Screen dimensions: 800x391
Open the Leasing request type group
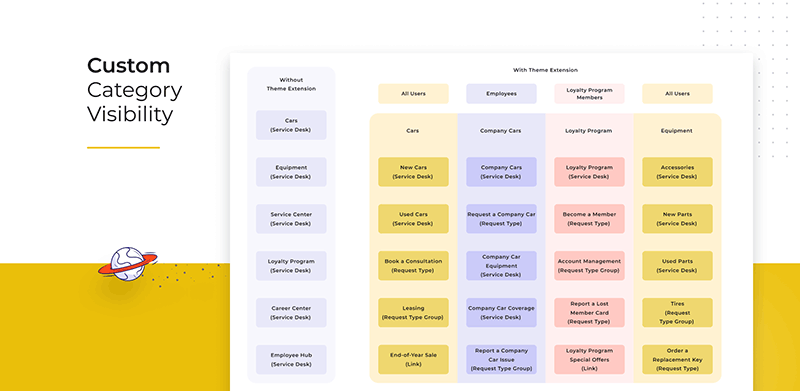click(413, 313)
